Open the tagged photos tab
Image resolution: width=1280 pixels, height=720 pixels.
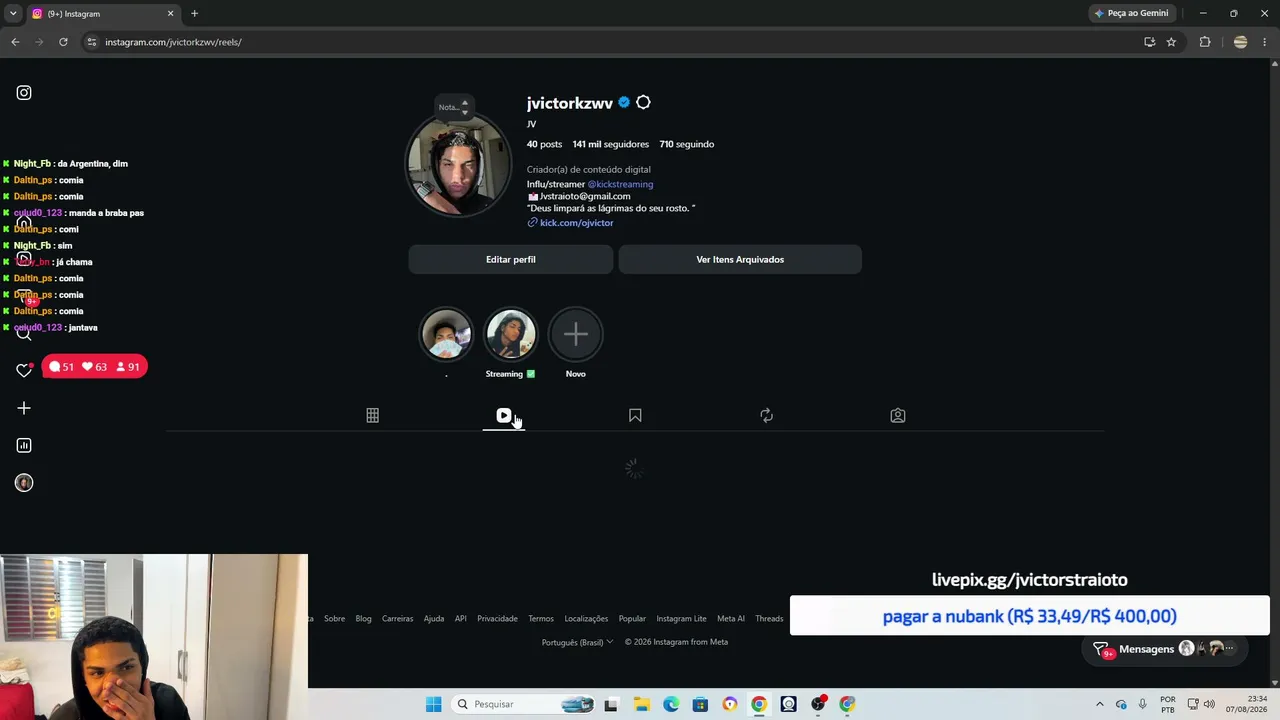[898, 415]
